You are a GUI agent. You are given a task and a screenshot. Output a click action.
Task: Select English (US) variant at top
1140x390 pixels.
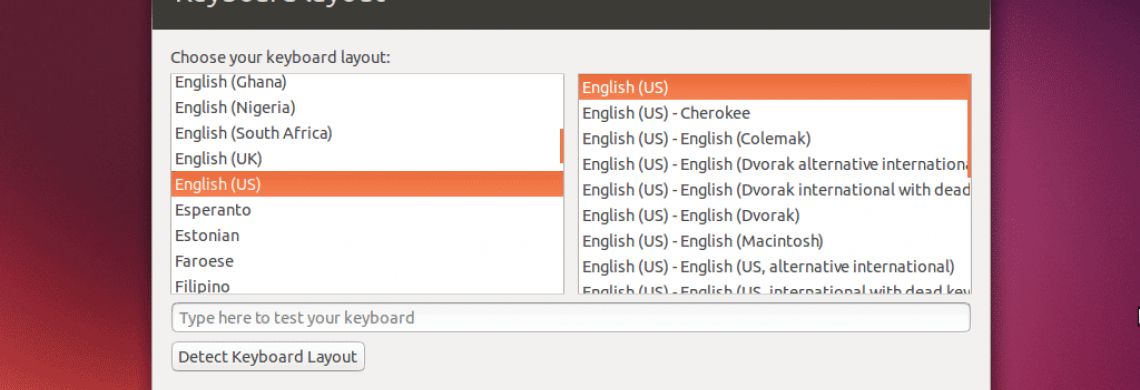tap(774, 87)
